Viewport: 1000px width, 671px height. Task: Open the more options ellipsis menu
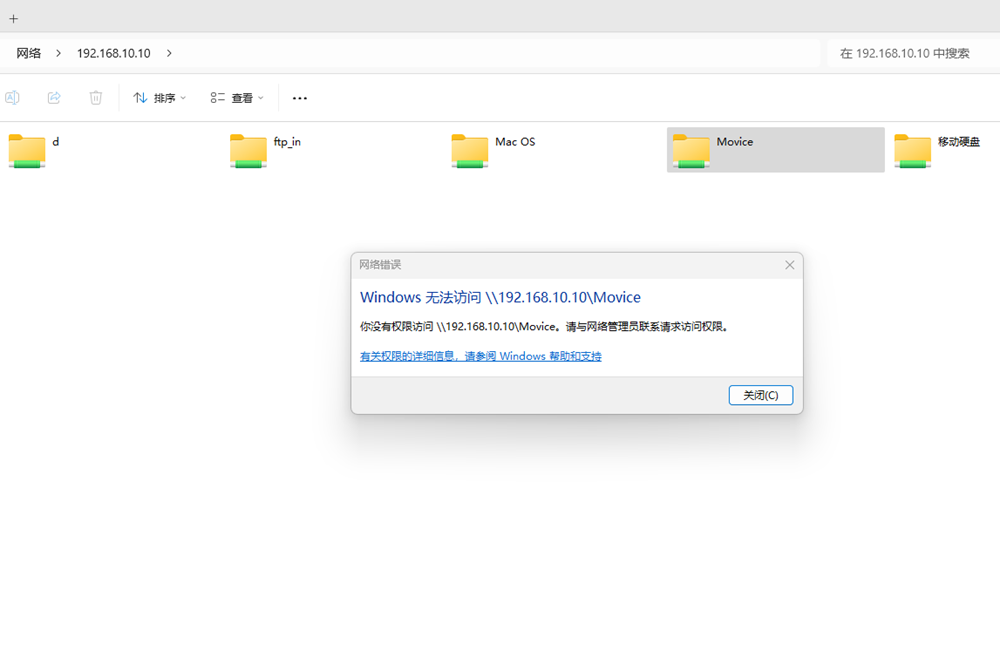click(x=300, y=98)
